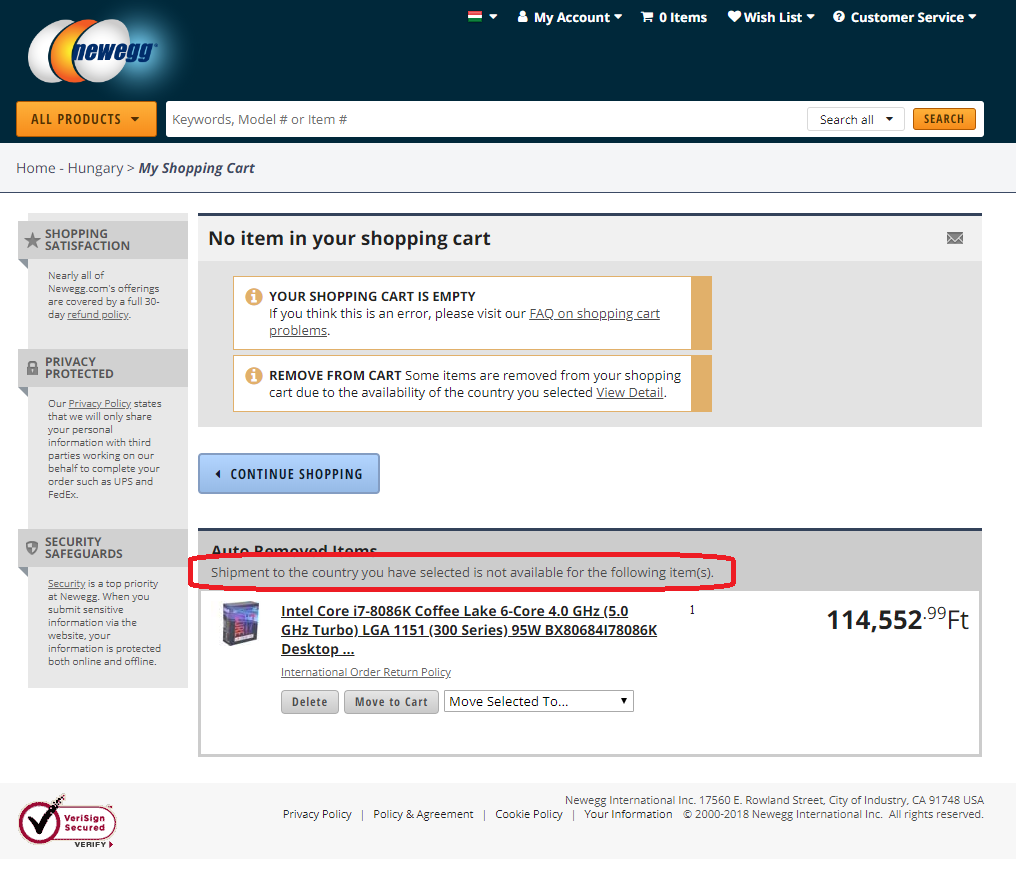
Task: Click the info icon beside REMOVE FROM CART
Action: click(x=253, y=376)
